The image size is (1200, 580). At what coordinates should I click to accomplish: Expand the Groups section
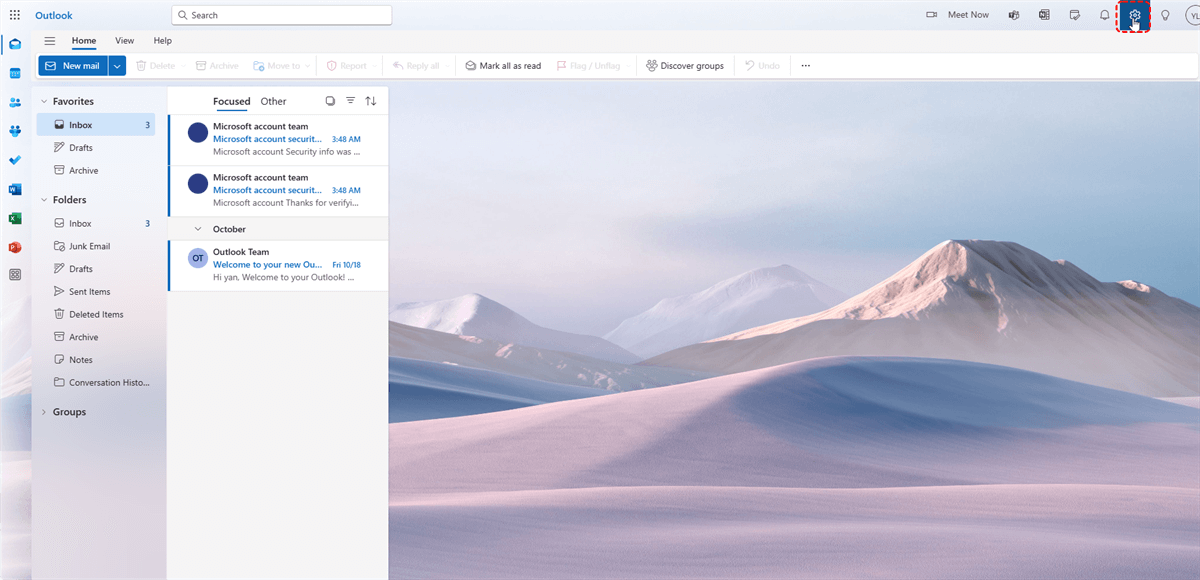[44, 412]
